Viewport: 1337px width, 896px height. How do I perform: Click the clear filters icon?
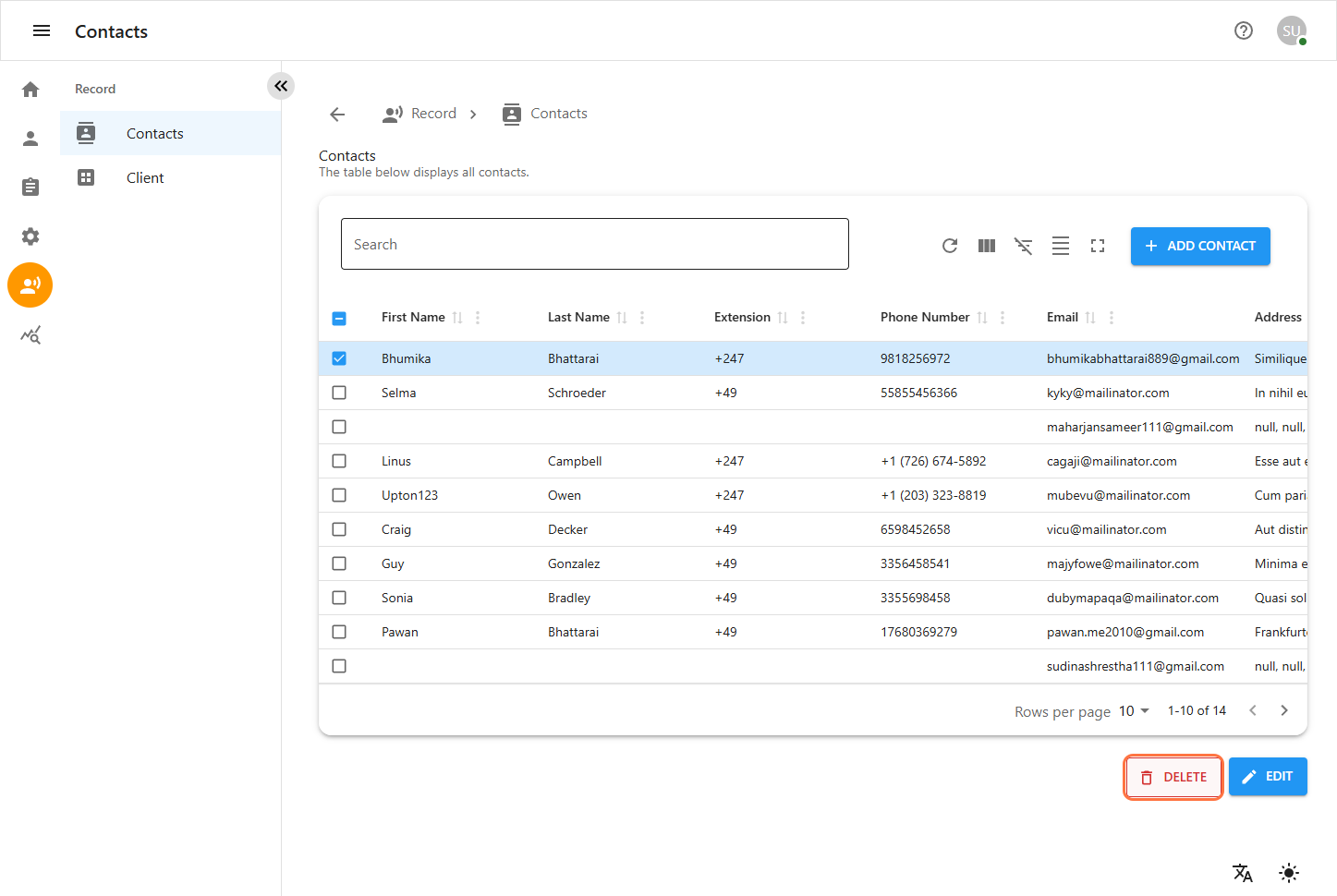(1023, 246)
